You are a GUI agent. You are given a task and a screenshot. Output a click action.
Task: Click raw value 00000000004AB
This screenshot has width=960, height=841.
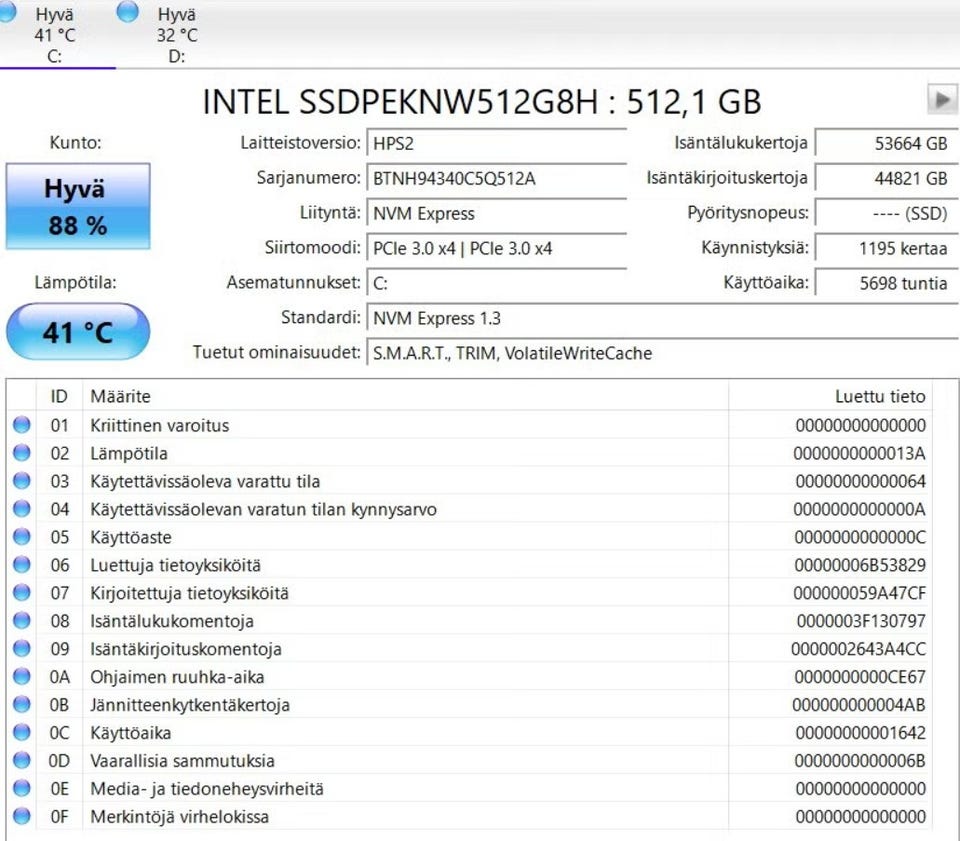coord(858,705)
